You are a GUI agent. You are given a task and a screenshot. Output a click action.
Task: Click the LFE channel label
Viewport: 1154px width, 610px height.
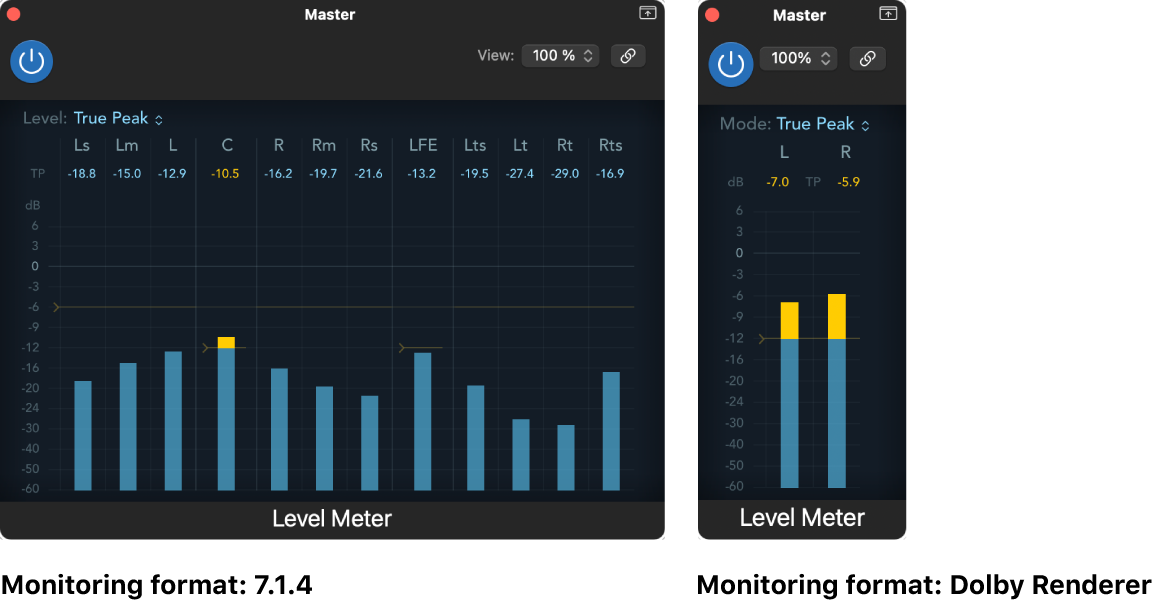(x=422, y=145)
